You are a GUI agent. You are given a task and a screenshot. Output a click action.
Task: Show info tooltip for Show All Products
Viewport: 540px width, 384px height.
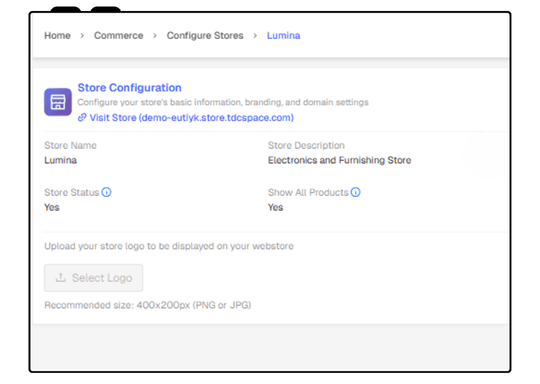coord(355,192)
